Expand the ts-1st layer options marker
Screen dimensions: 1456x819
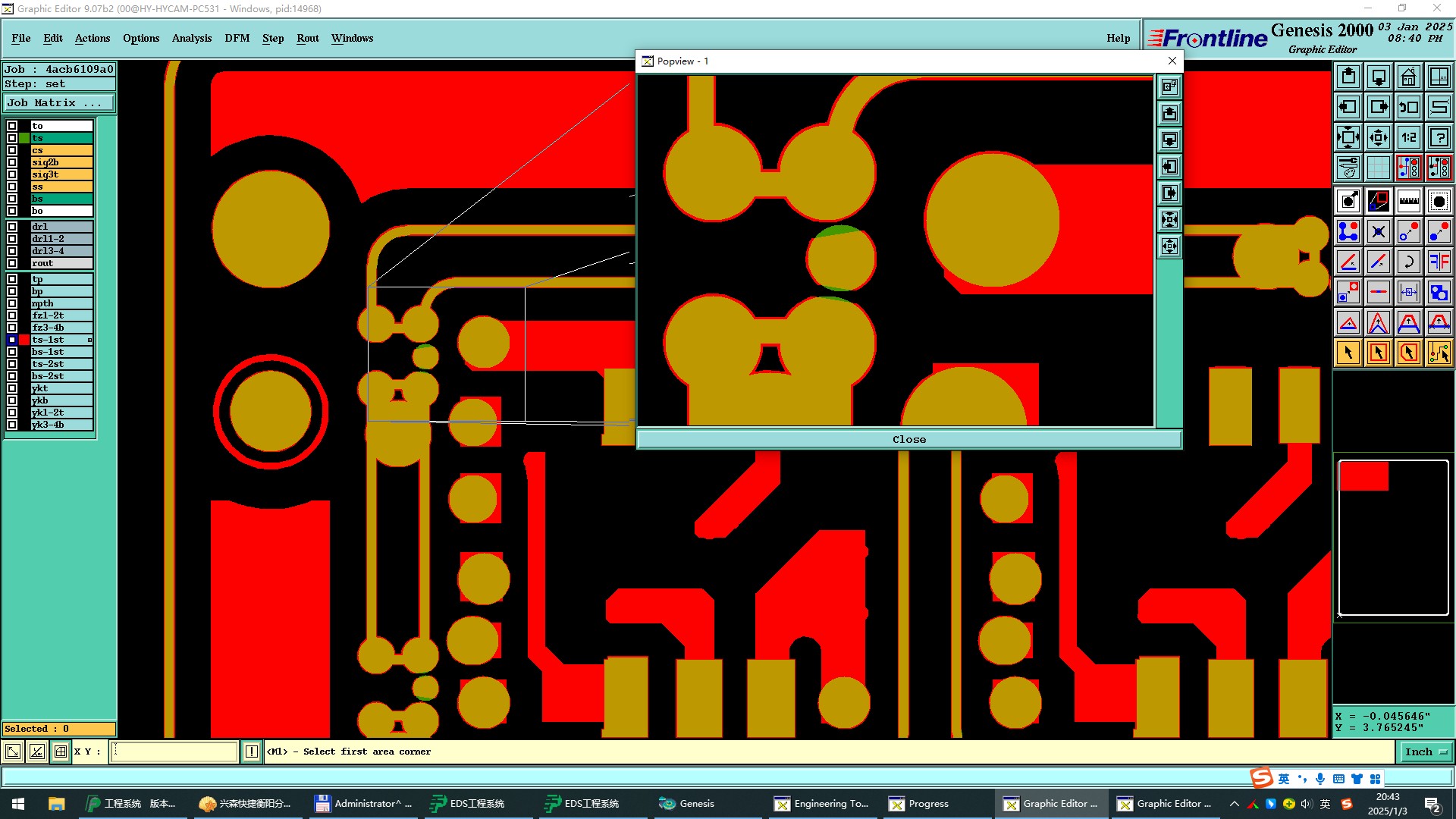[89, 340]
